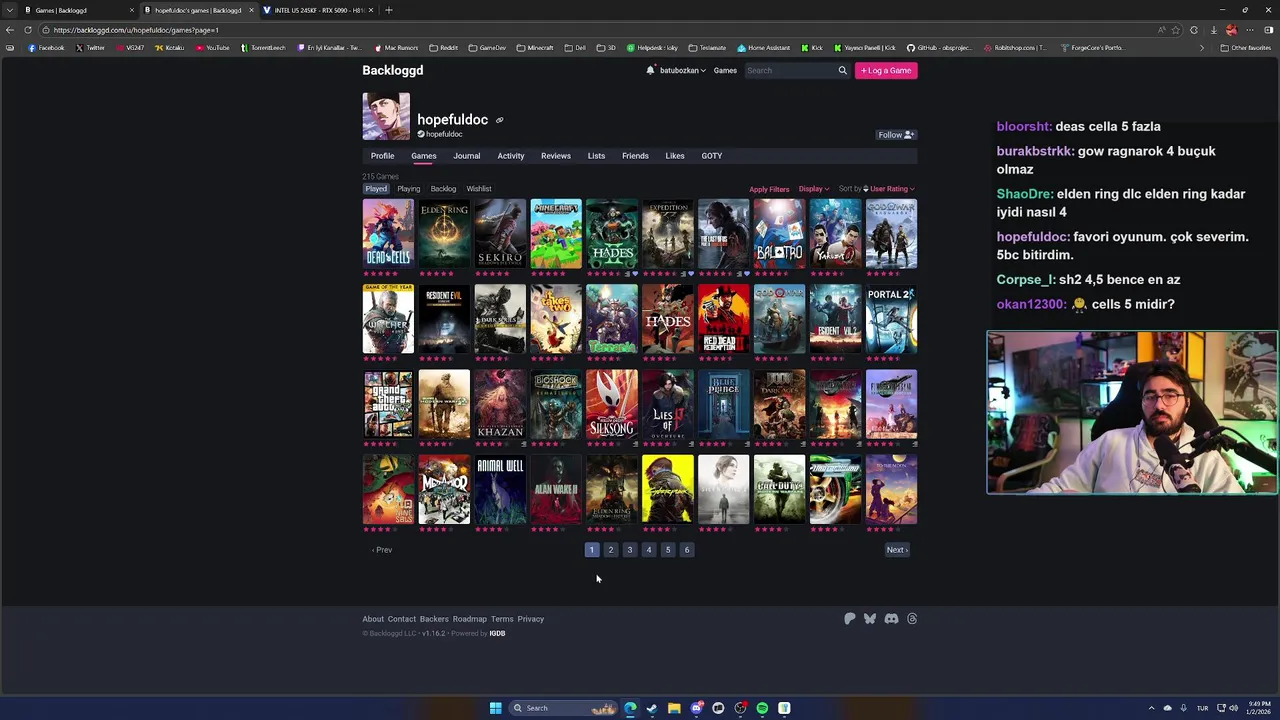Expand the batubozkan user dropdown
This screenshot has height=720, width=1280.
682,70
